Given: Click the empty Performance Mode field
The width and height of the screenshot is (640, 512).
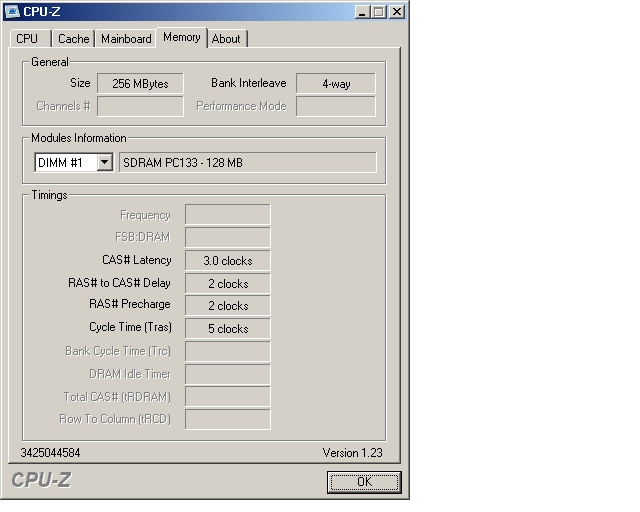Looking at the screenshot, I should (336, 107).
